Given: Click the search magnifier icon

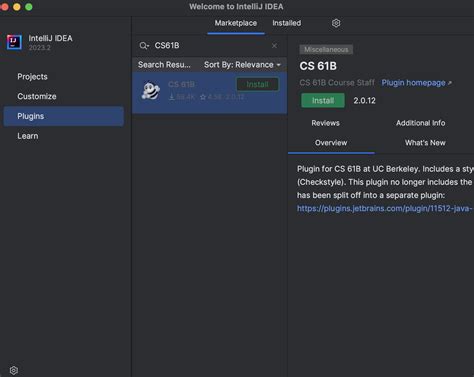Looking at the screenshot, I should pos(144,46).
